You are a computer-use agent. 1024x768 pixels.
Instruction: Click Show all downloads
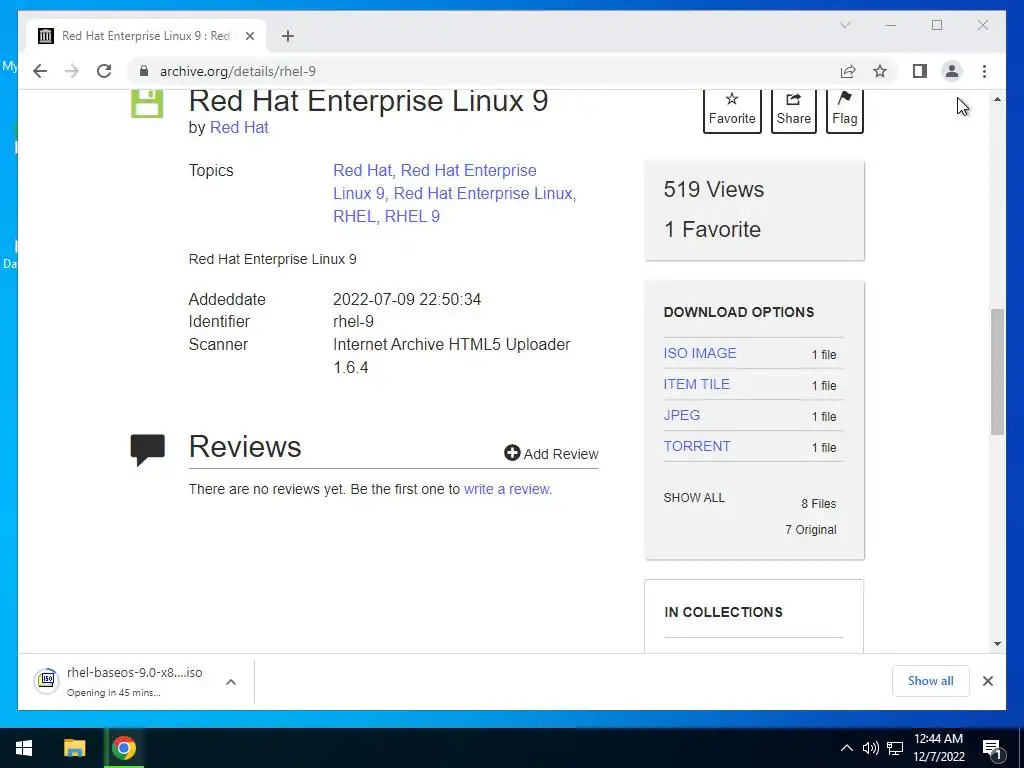[x=930, y=680]
